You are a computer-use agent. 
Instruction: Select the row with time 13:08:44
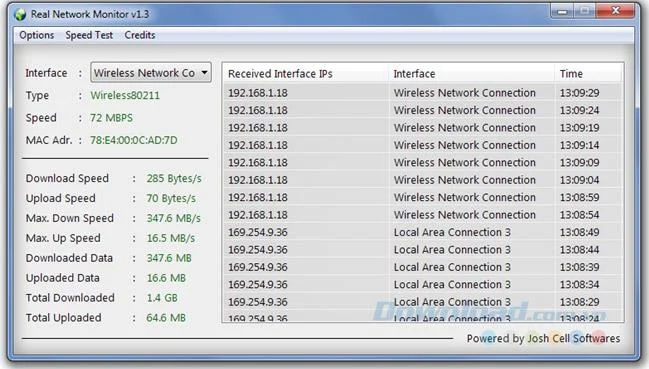[x=423, y=249]
